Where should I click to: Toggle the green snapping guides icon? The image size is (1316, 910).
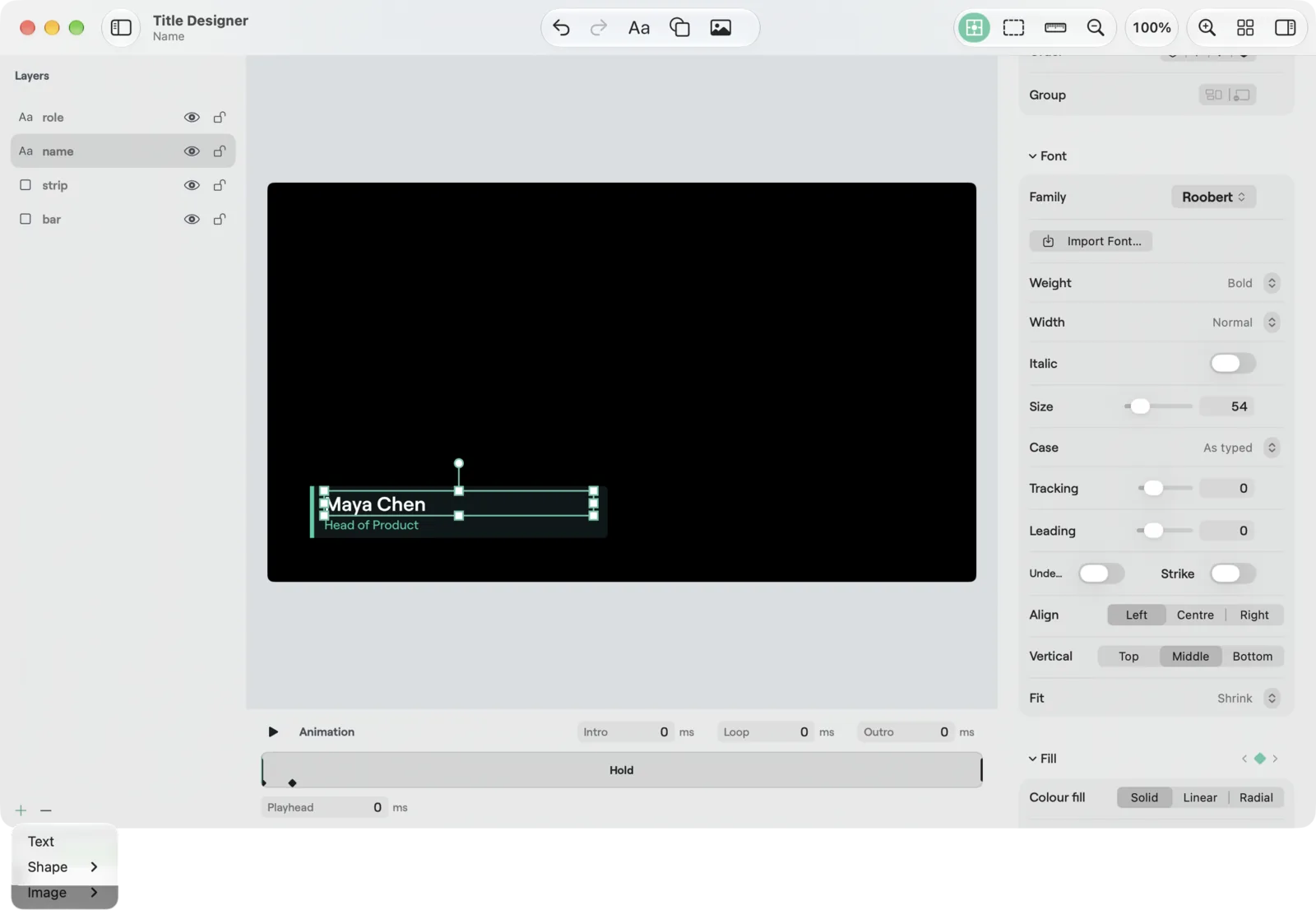click(974, 28)
